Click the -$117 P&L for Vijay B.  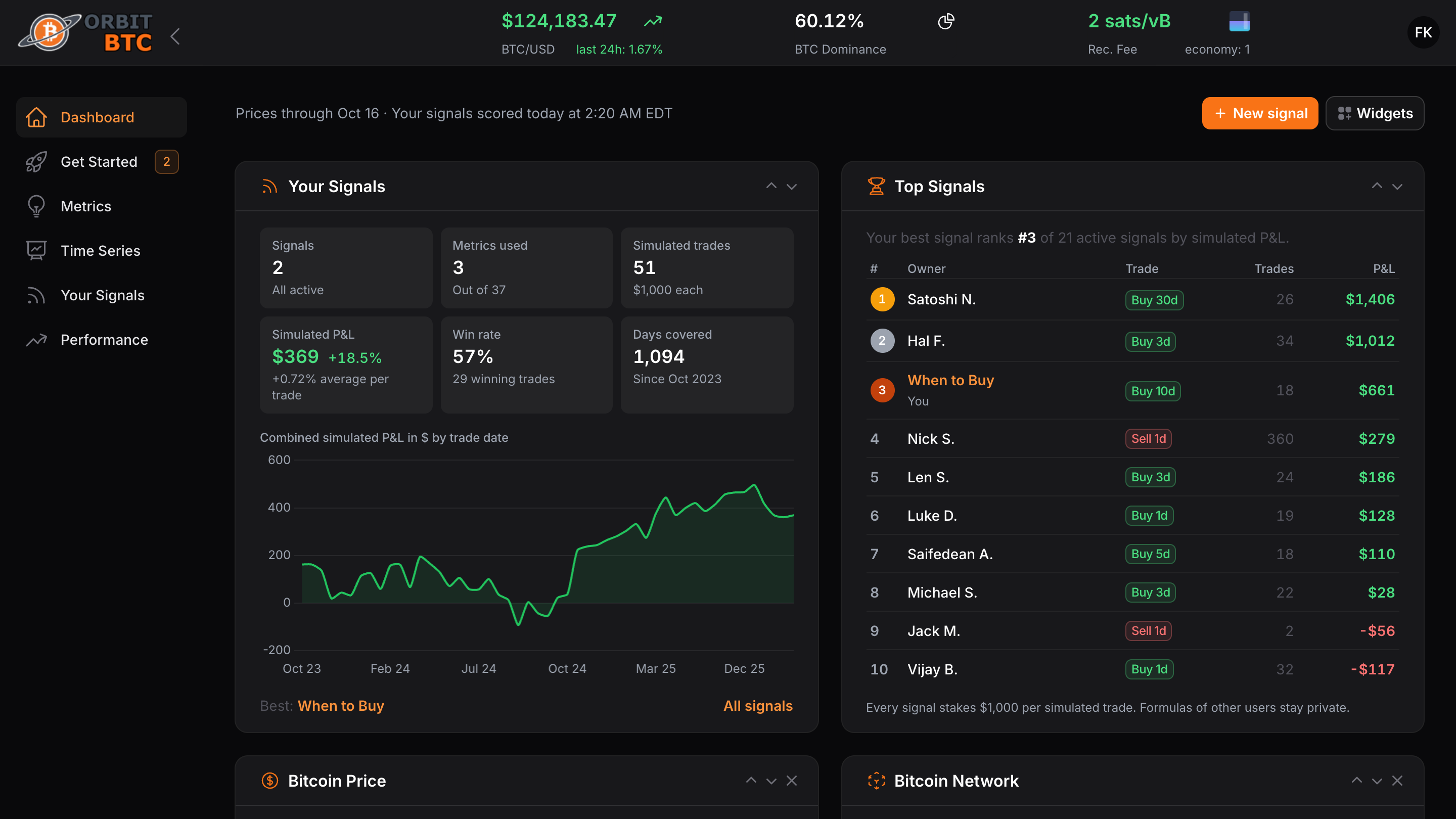tap(1373, 669)
